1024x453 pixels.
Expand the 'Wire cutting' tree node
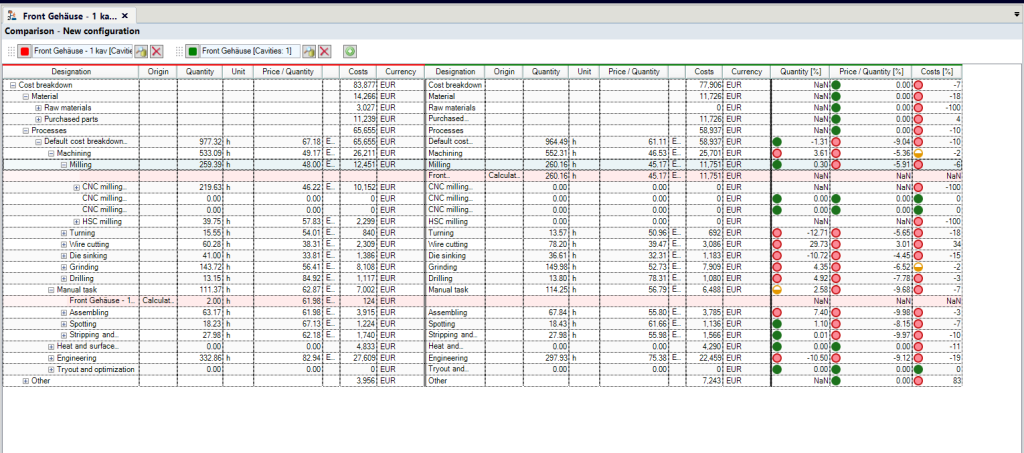64,244
